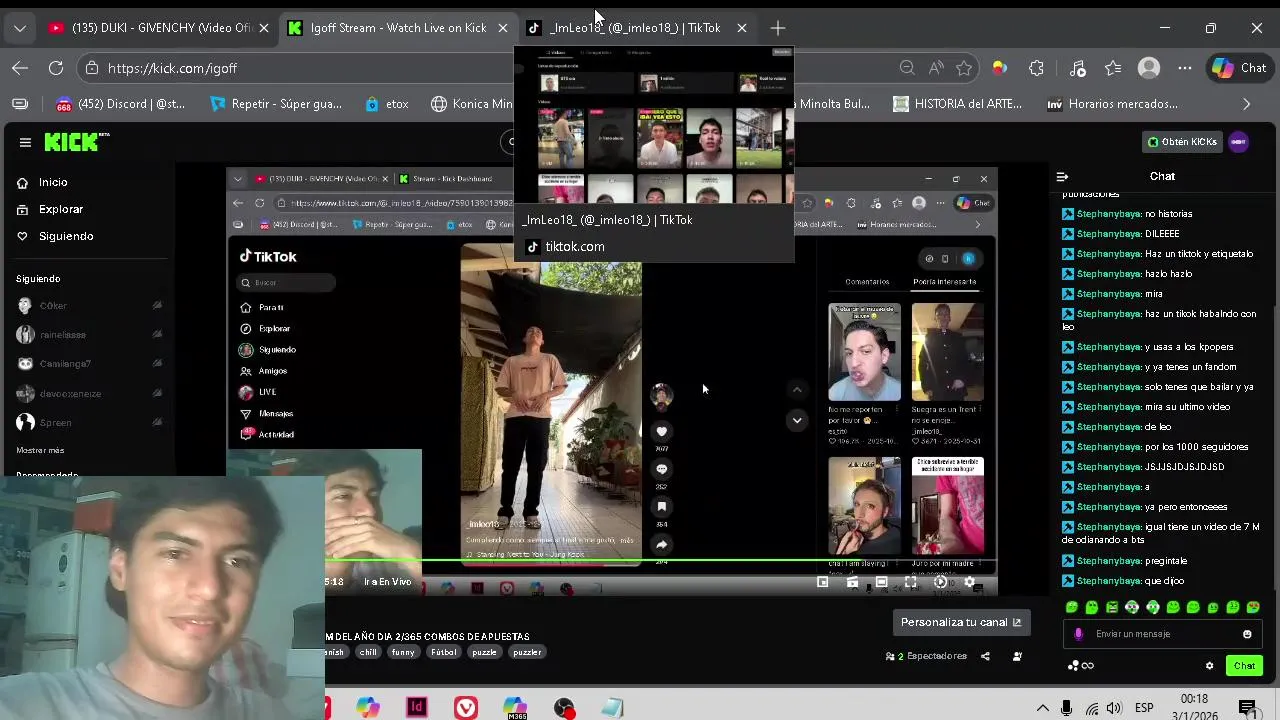Open a new browser tab with the plus button

[778, 28]
